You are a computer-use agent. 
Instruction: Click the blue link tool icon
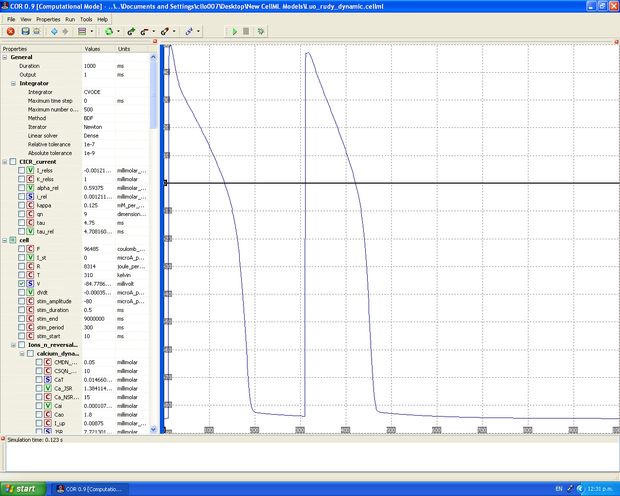click(189, 31)
